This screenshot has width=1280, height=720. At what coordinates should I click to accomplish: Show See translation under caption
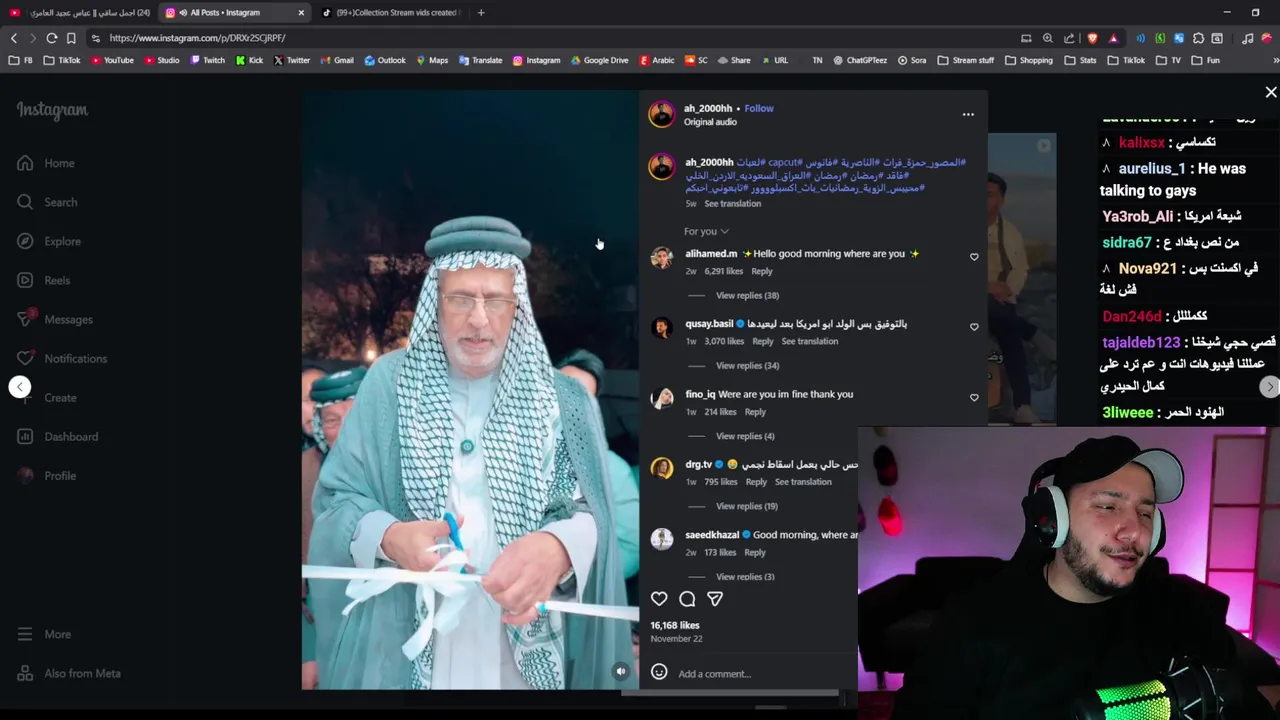732,203
